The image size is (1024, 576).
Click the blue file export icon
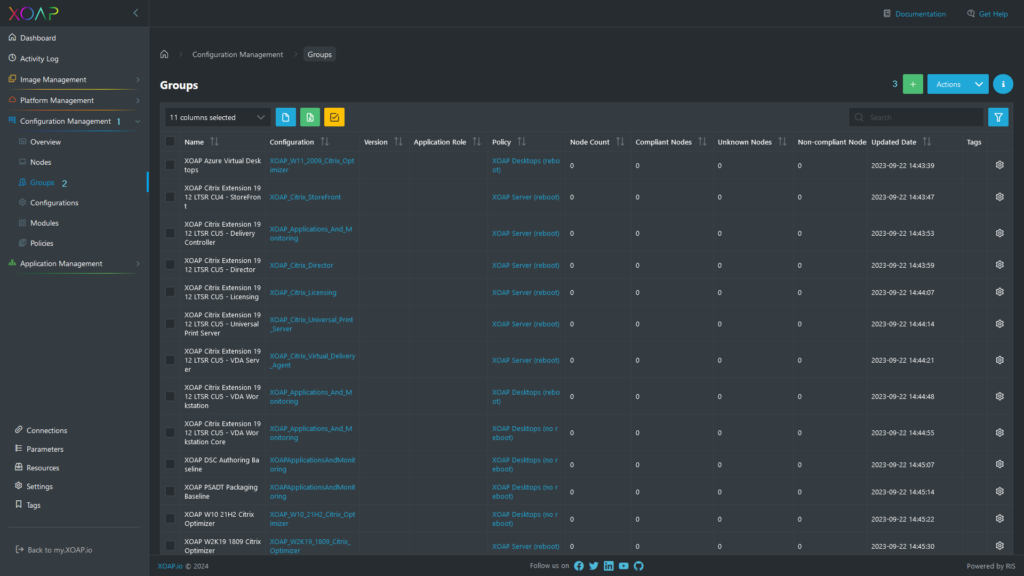click(285, 118)
